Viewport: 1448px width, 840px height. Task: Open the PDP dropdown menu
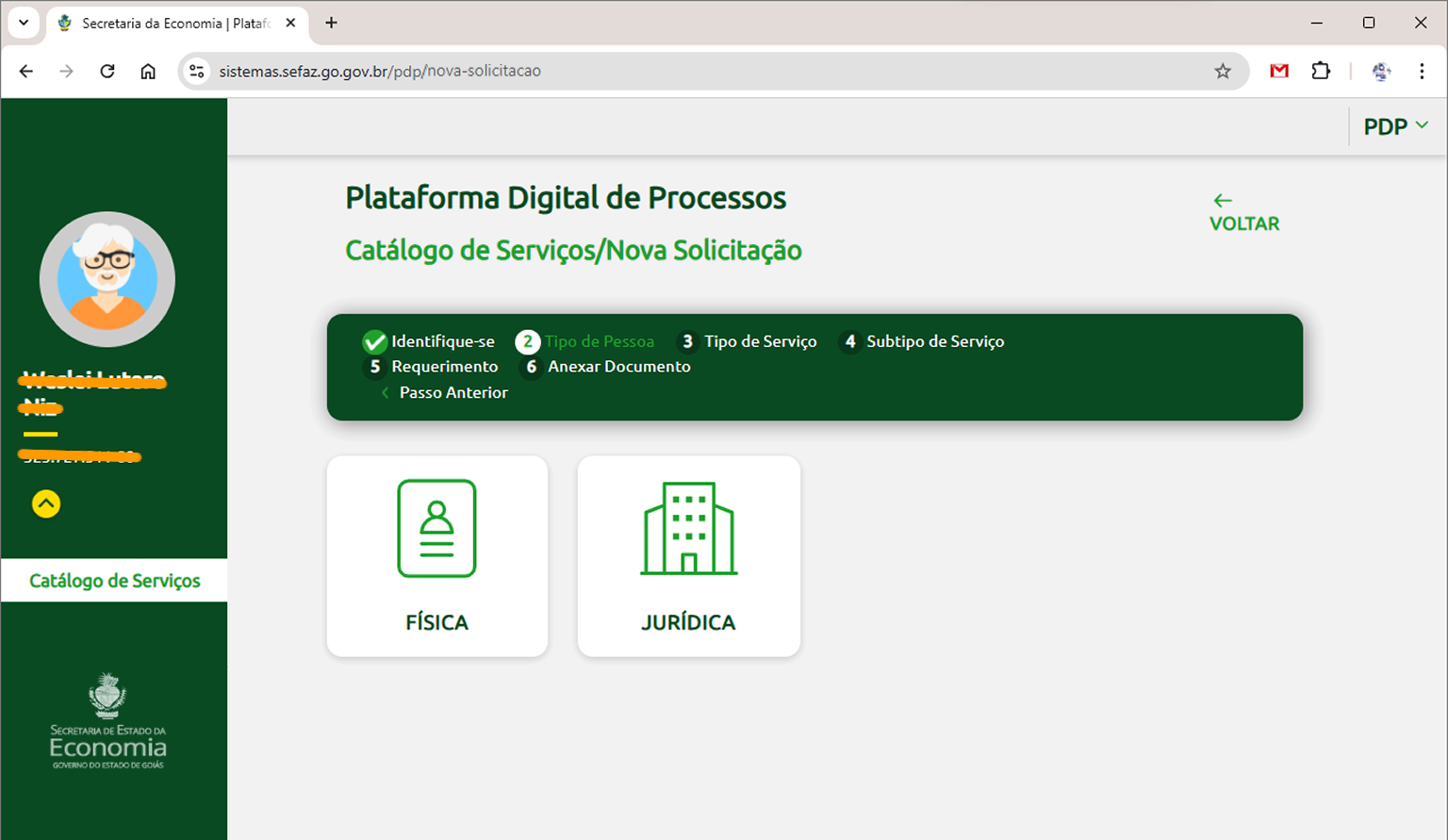point(1395,125)
